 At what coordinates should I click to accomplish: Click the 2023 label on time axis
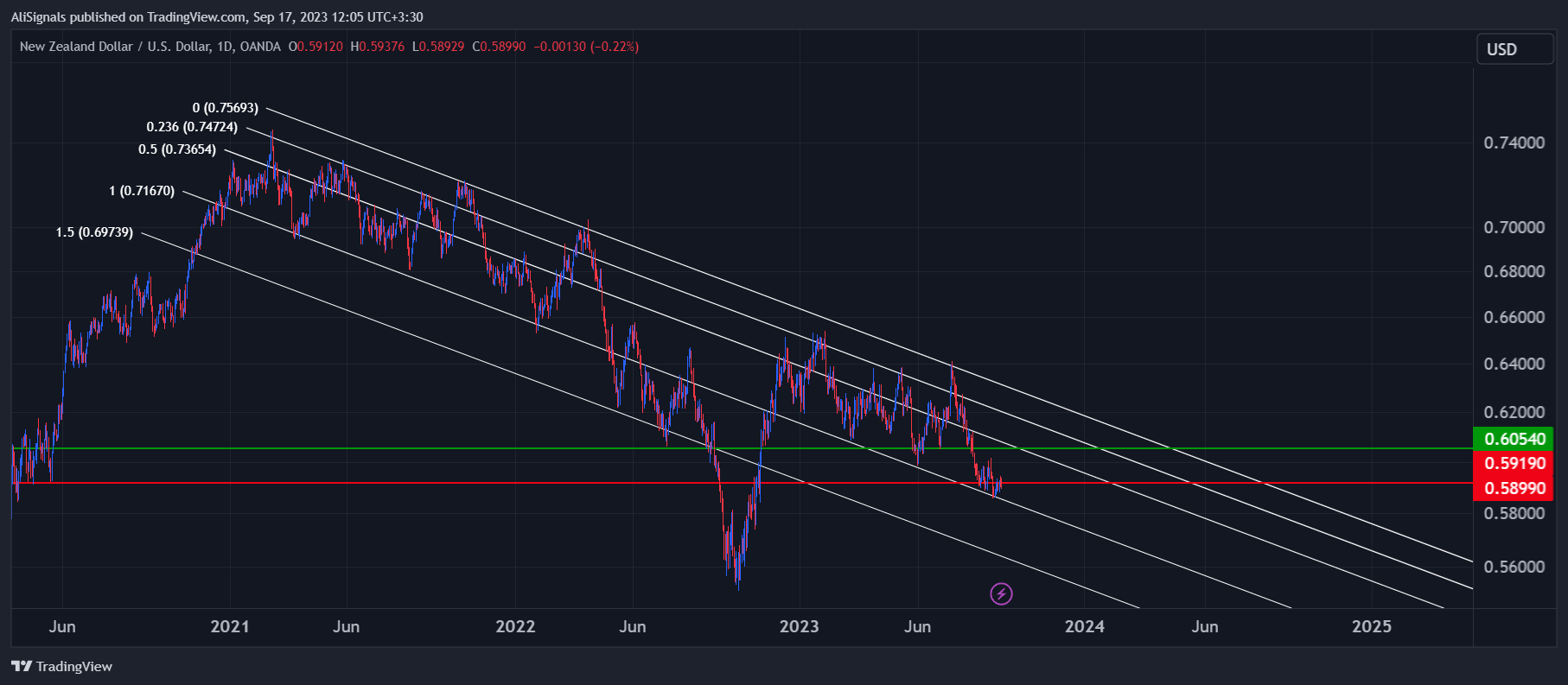(x=799, y=626)
